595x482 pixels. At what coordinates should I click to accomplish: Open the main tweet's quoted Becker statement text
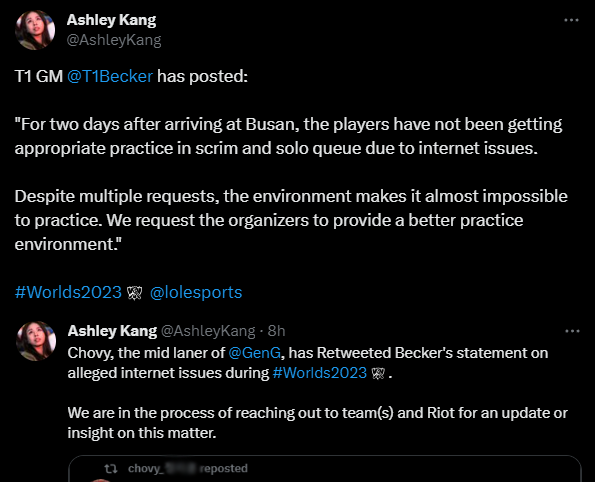pyautogui.click(x=291, y=184)
